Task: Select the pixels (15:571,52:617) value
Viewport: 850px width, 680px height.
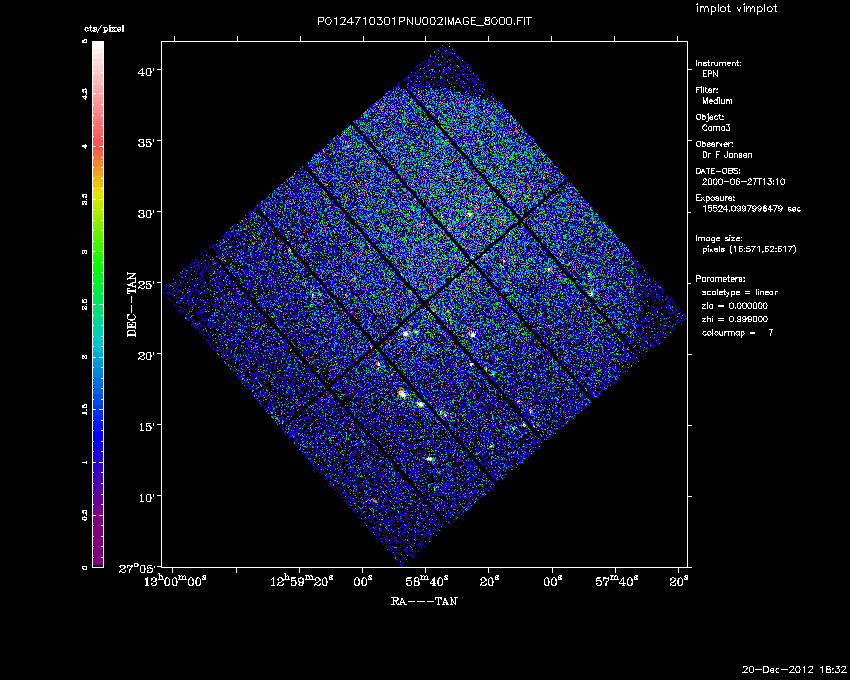Action: click(x=749, y=249)
